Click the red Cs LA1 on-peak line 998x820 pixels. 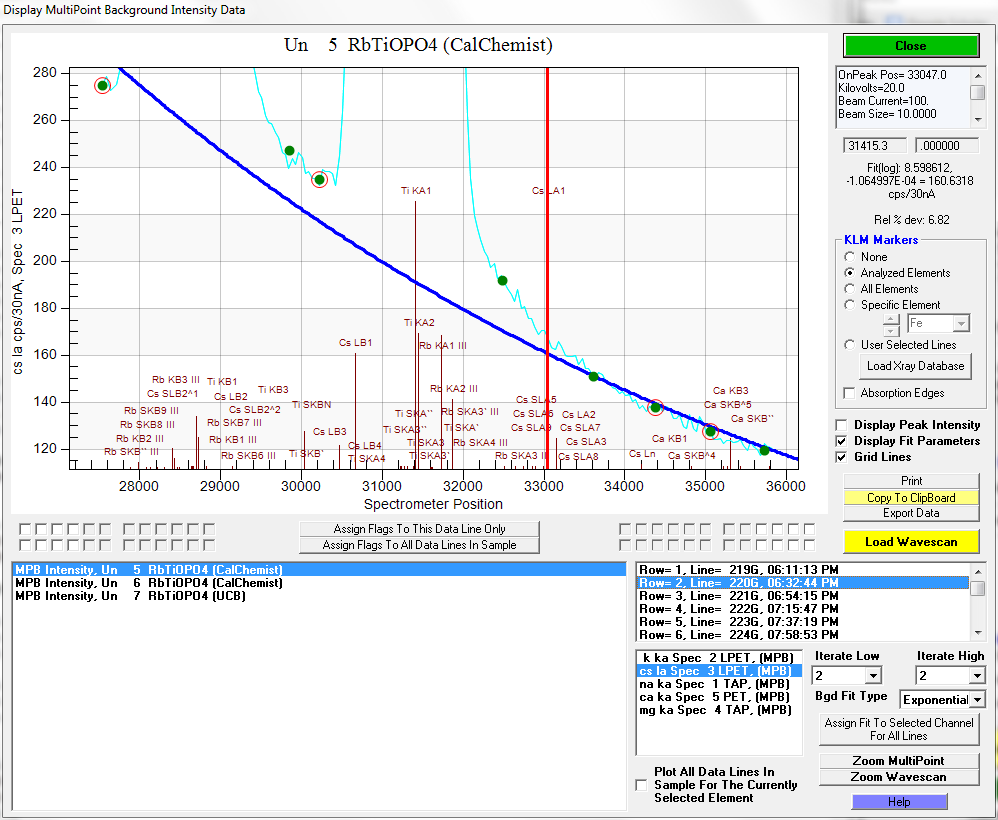pos(547,300)
